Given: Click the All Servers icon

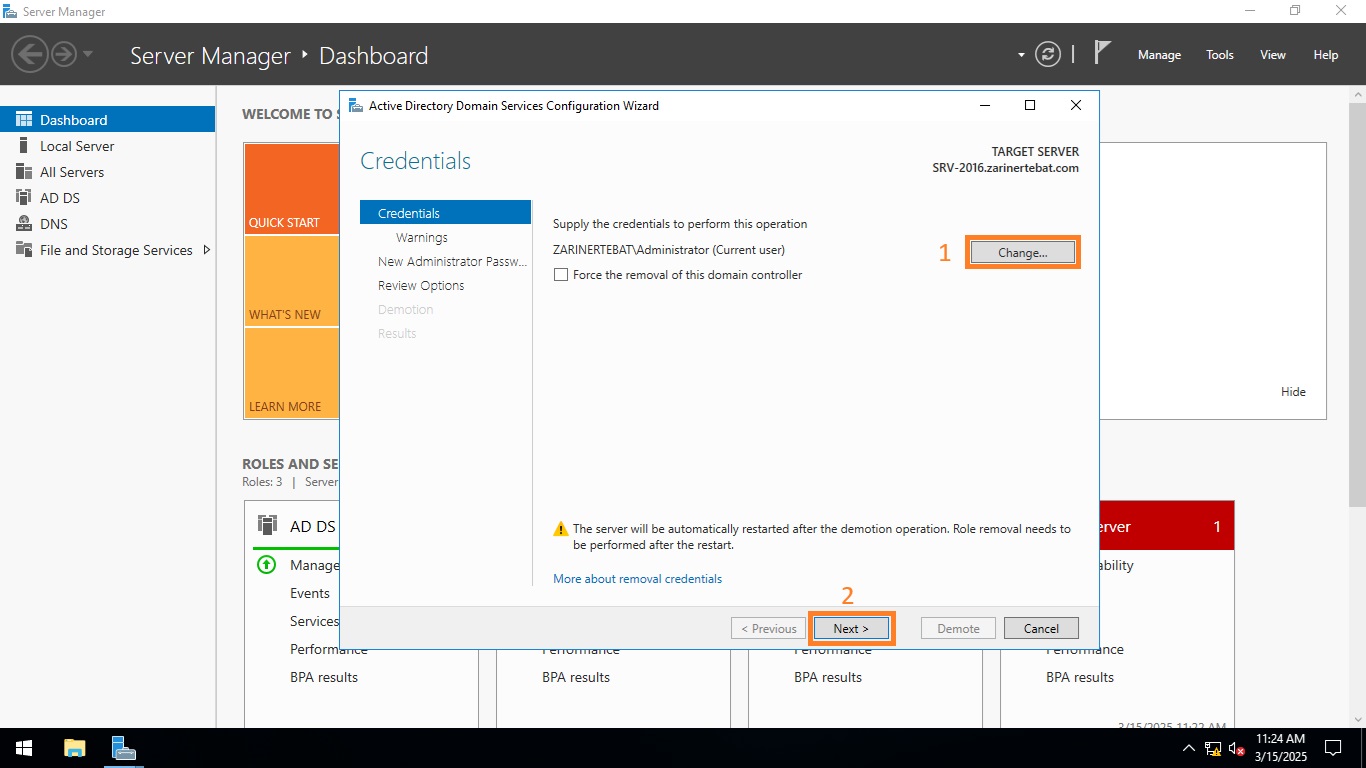Looking at the screenshot, I should pos(24,172).
